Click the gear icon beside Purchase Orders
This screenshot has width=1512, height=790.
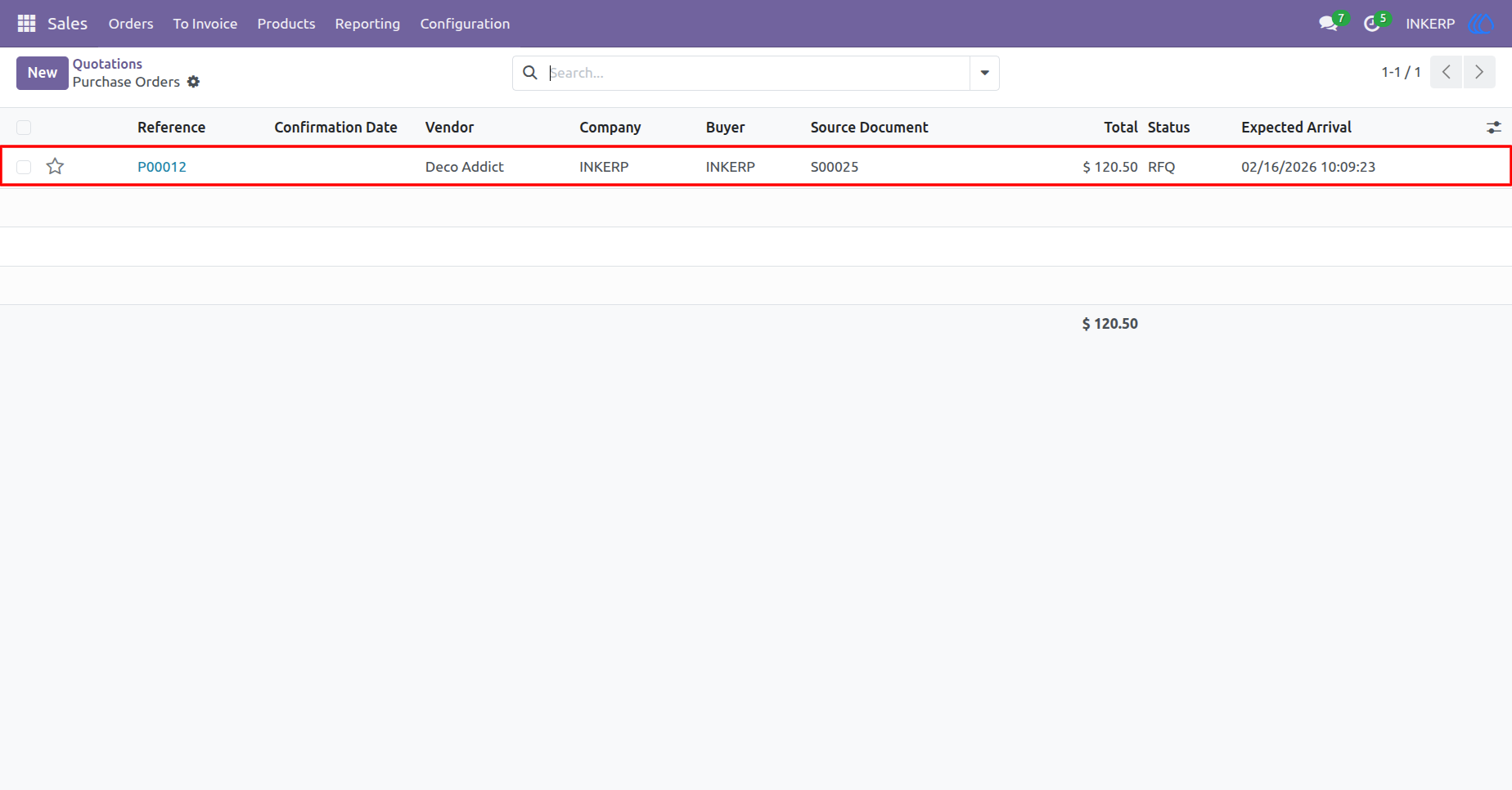(193, 82)
